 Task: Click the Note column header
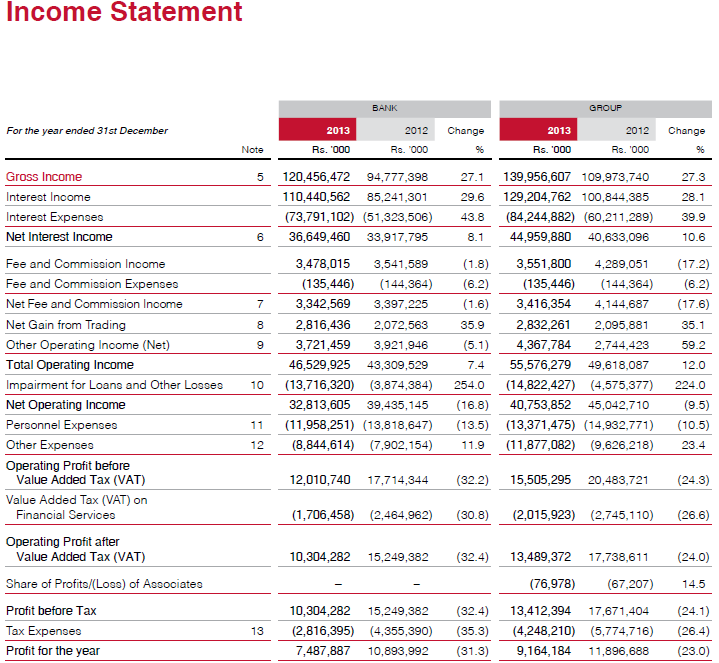(x=253, y=150)
